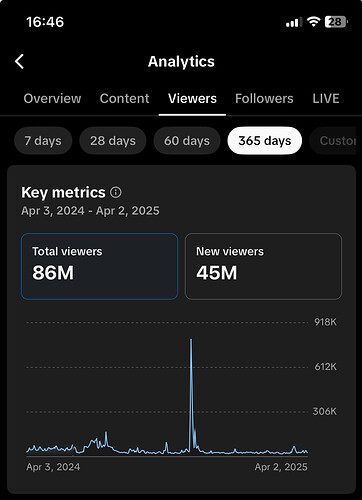Image resolution: width=362 pixels, height=500 pixels.
Task: Open the Followers tab
Action: (x=264, y=98)
